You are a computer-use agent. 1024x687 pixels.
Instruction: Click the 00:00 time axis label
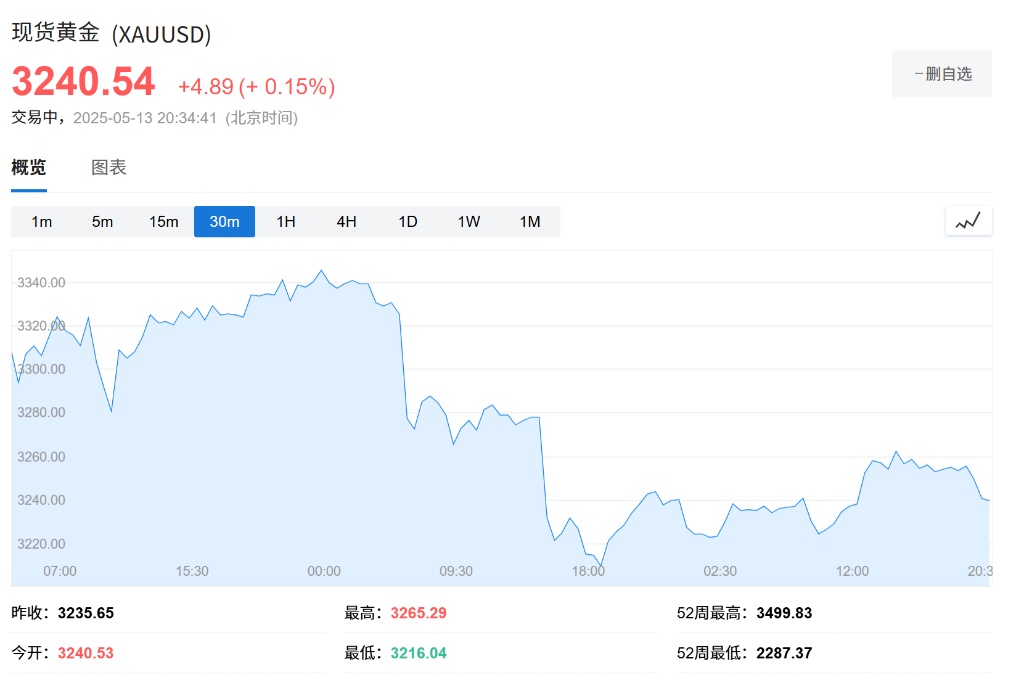(324, 571)
